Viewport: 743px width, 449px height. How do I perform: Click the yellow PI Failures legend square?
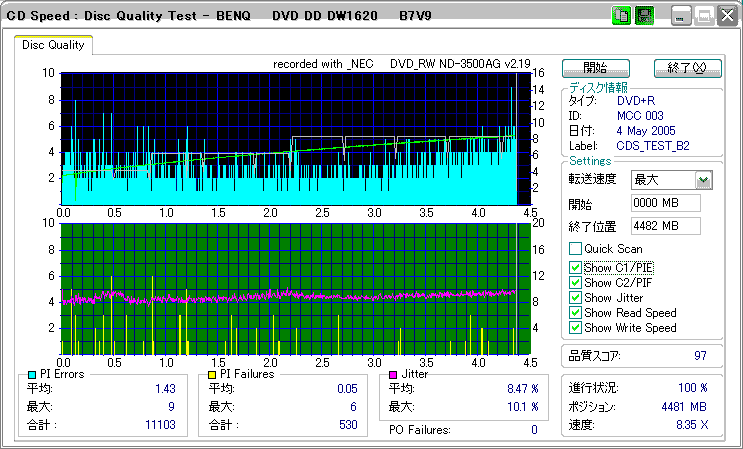(211, 374)
